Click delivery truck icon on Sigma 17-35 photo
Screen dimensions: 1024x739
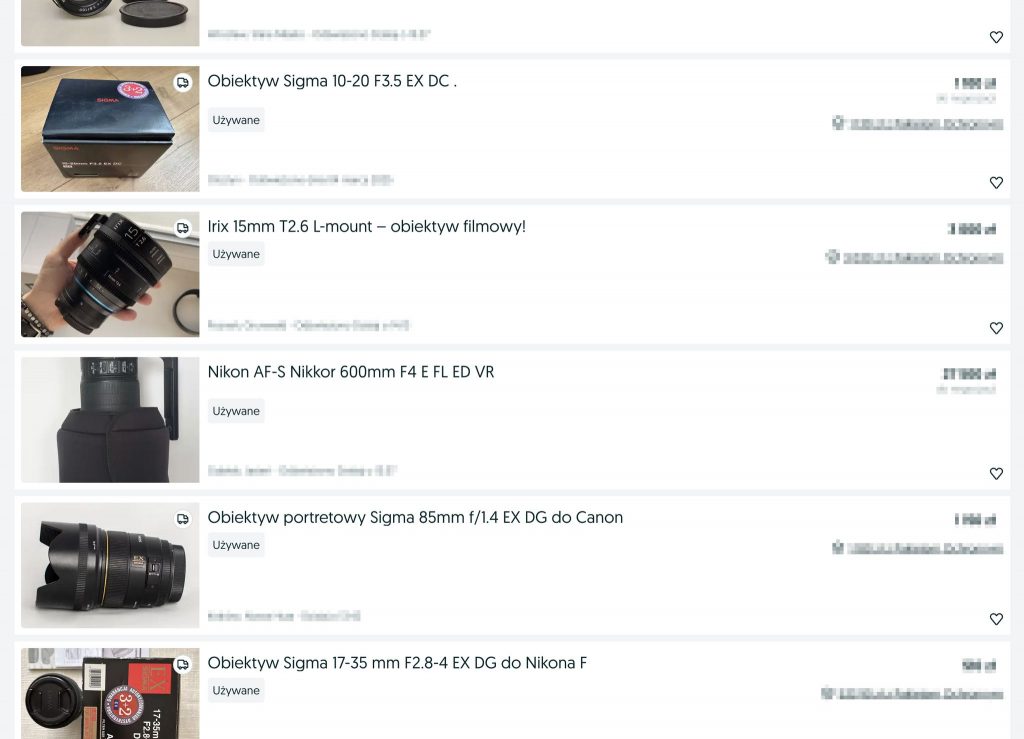coord(183,665)
